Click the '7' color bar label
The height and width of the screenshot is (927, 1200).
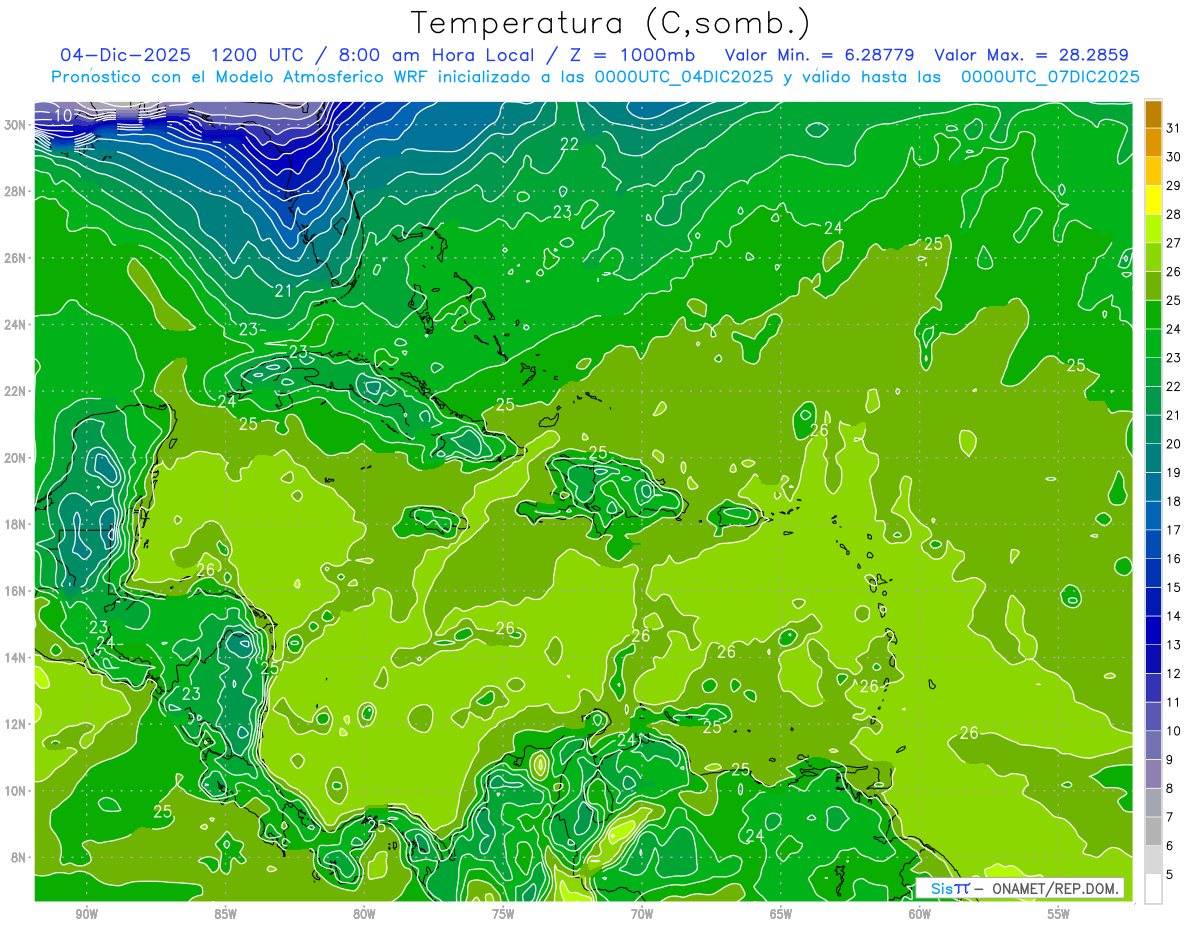(1170, 817)
